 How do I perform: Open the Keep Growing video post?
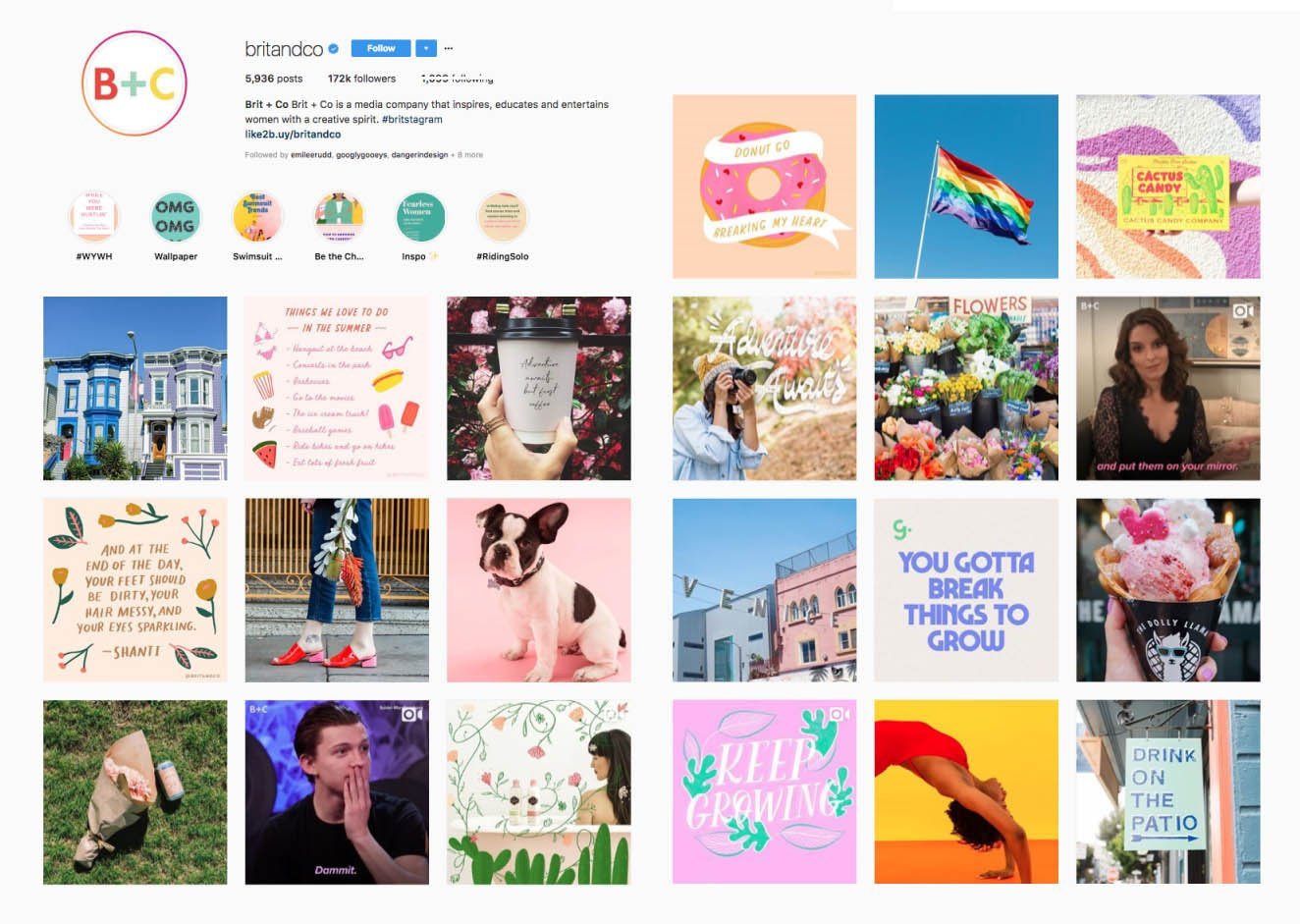click(764, 791)
